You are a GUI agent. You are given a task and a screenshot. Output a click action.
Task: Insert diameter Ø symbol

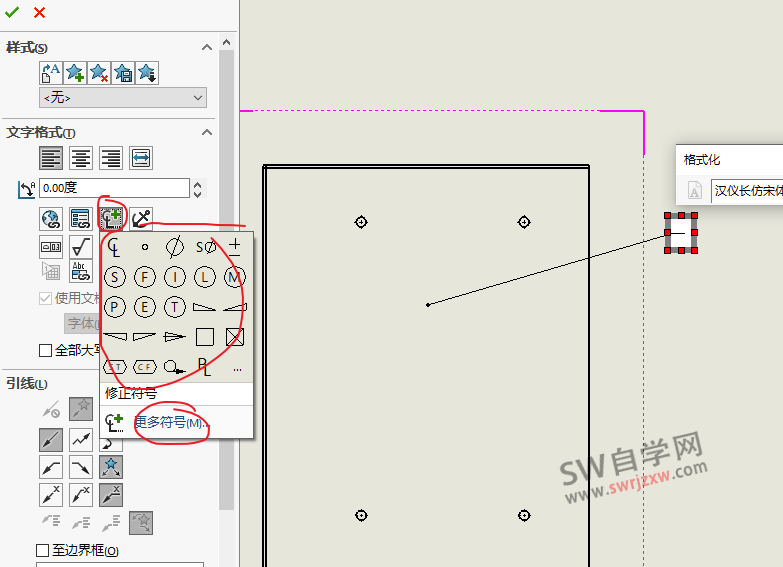(175, 247)
